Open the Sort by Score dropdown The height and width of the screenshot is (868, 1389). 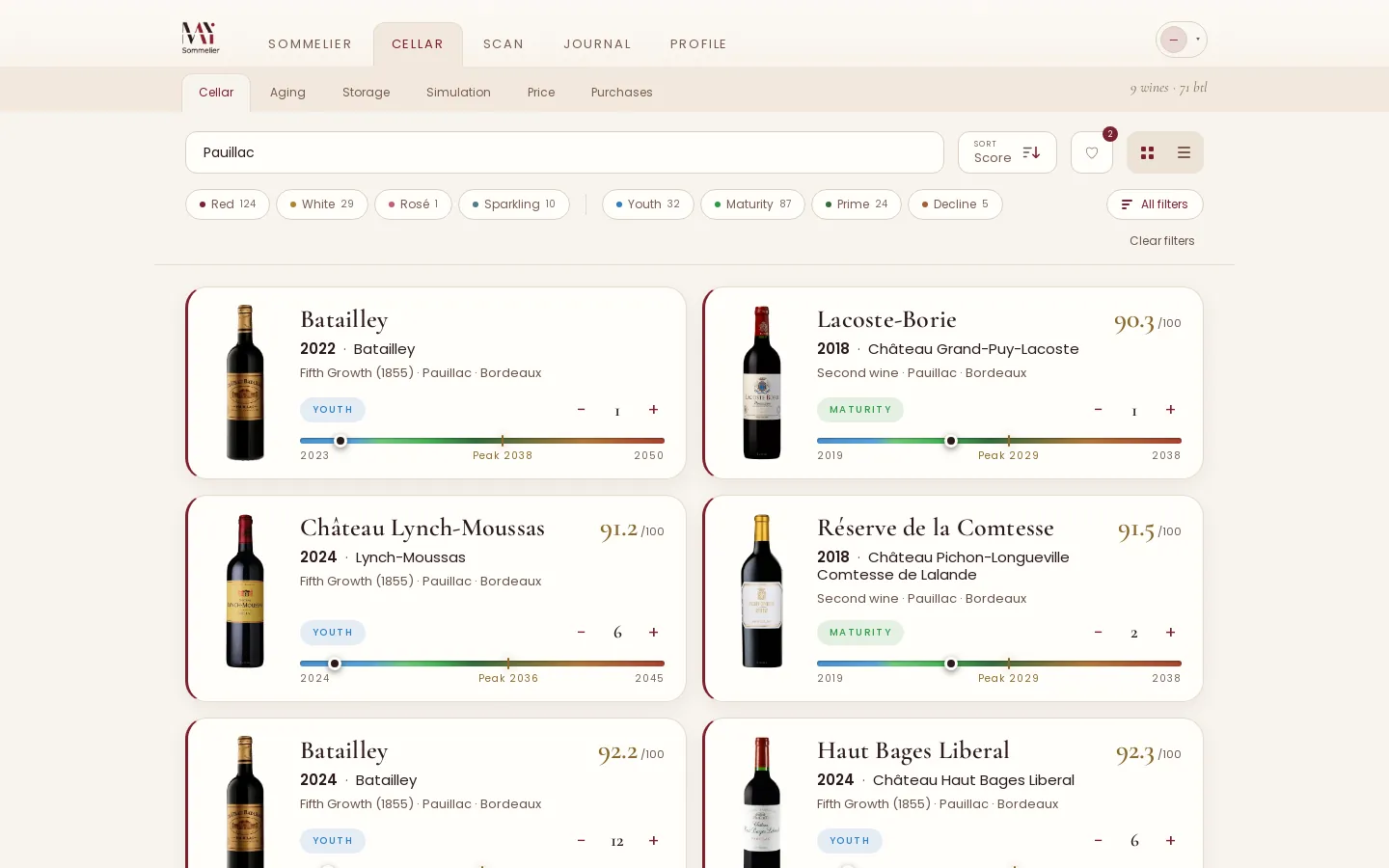click(x=1007, y=152)
